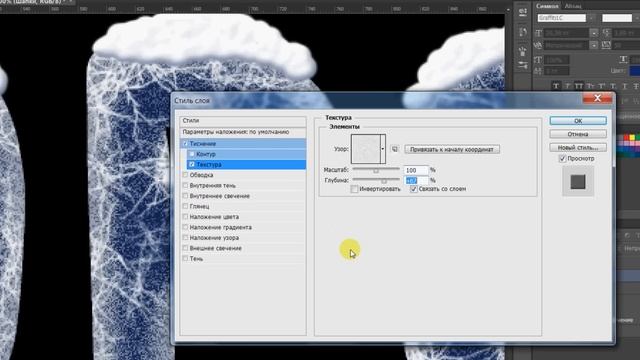Select Стили at top of effects list

tap(243, 121)
